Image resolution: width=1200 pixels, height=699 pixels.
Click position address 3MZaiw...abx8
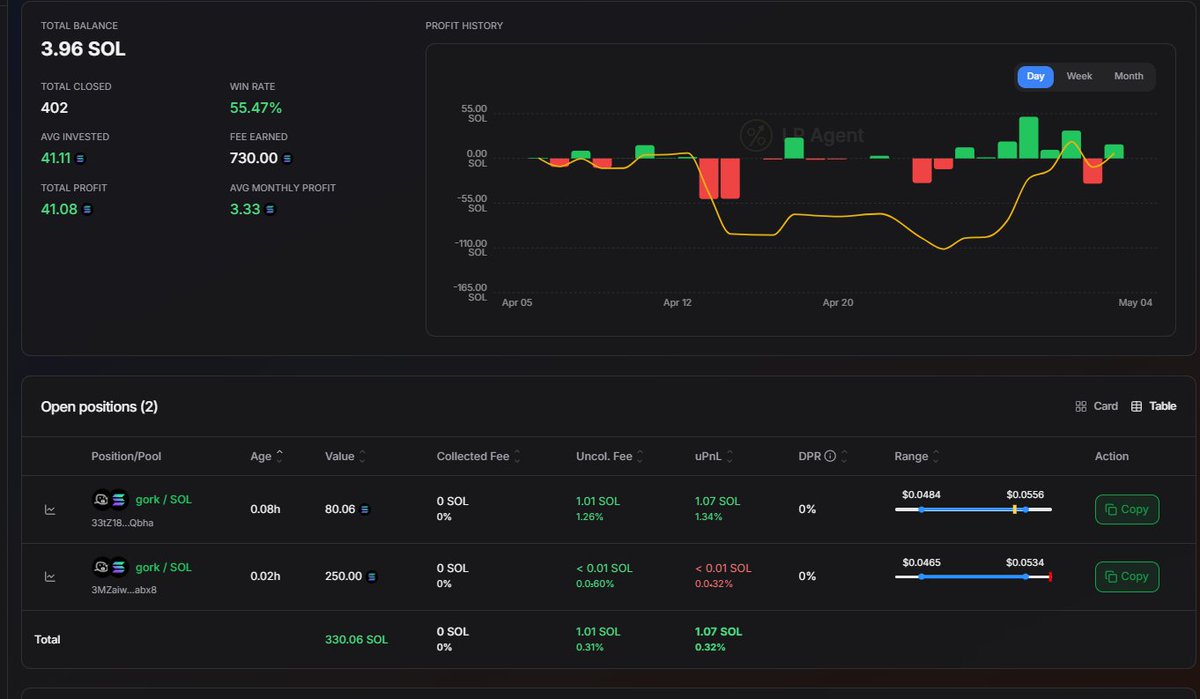click(x=124, y=589)
